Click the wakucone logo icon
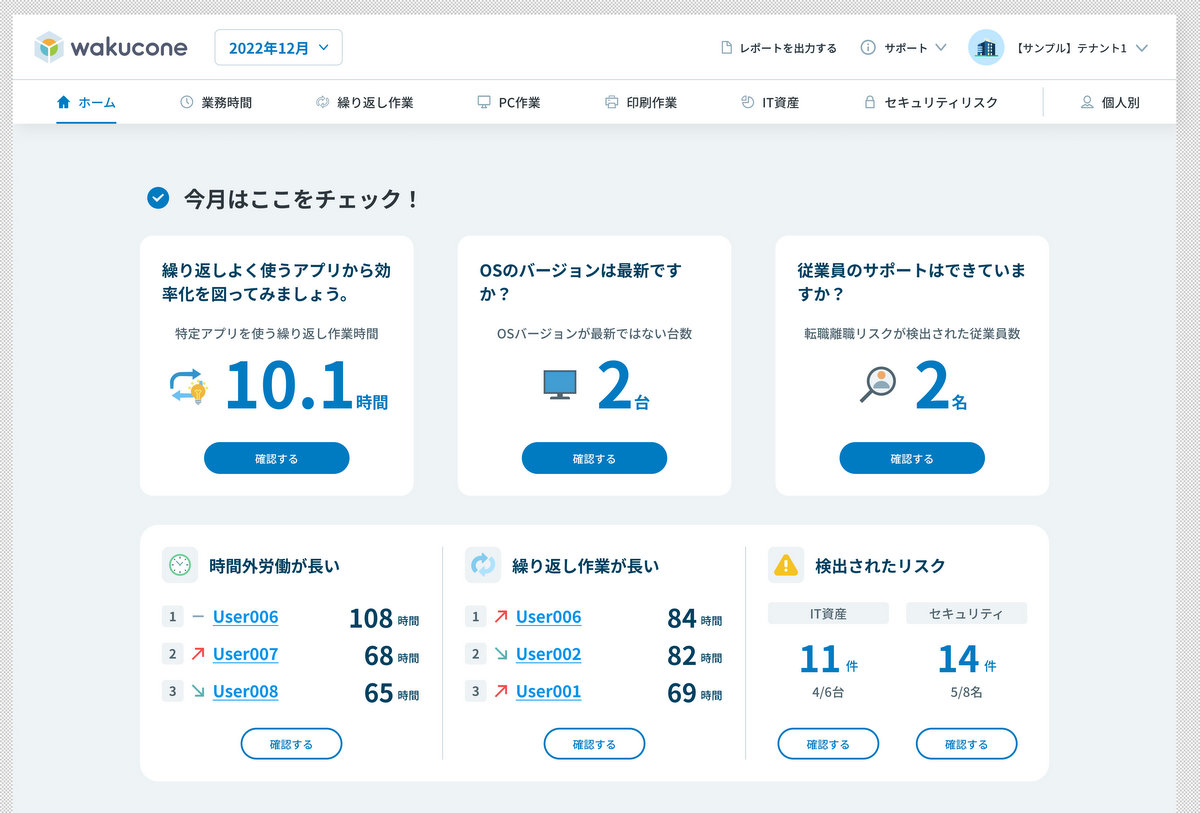The height and width of the screenshot is (813, 1200). 47,47
